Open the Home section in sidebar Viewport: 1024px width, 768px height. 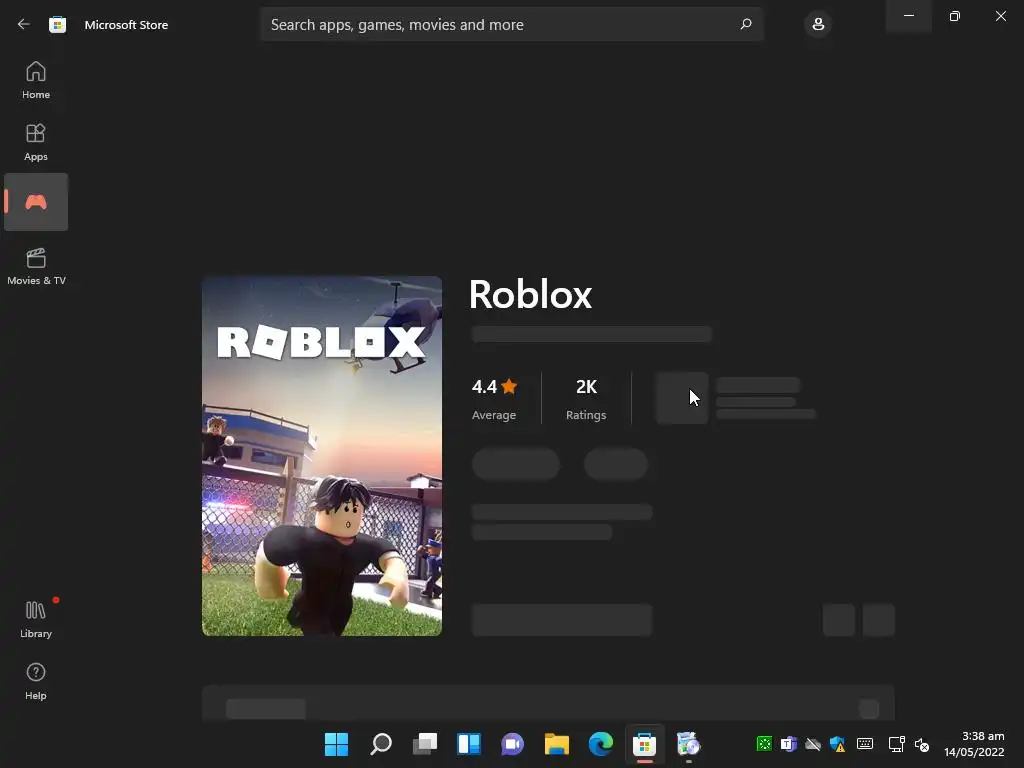(36, 80)
